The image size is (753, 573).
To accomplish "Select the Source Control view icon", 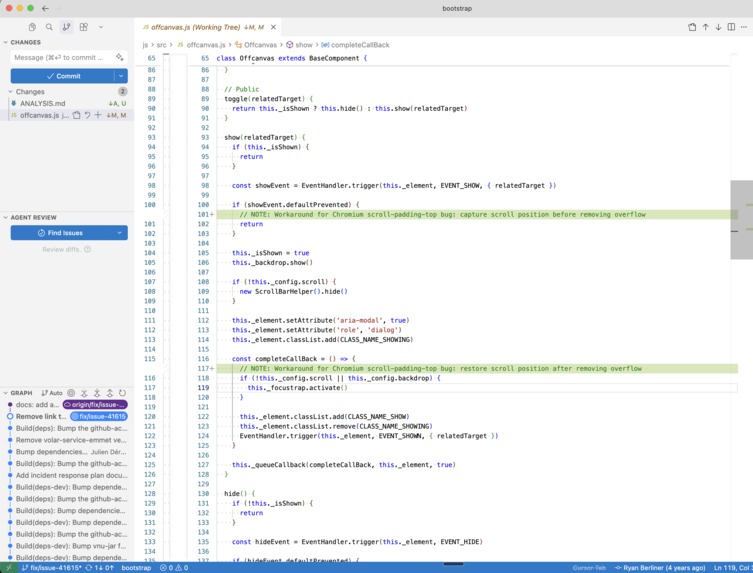I will tap(66, 27).
